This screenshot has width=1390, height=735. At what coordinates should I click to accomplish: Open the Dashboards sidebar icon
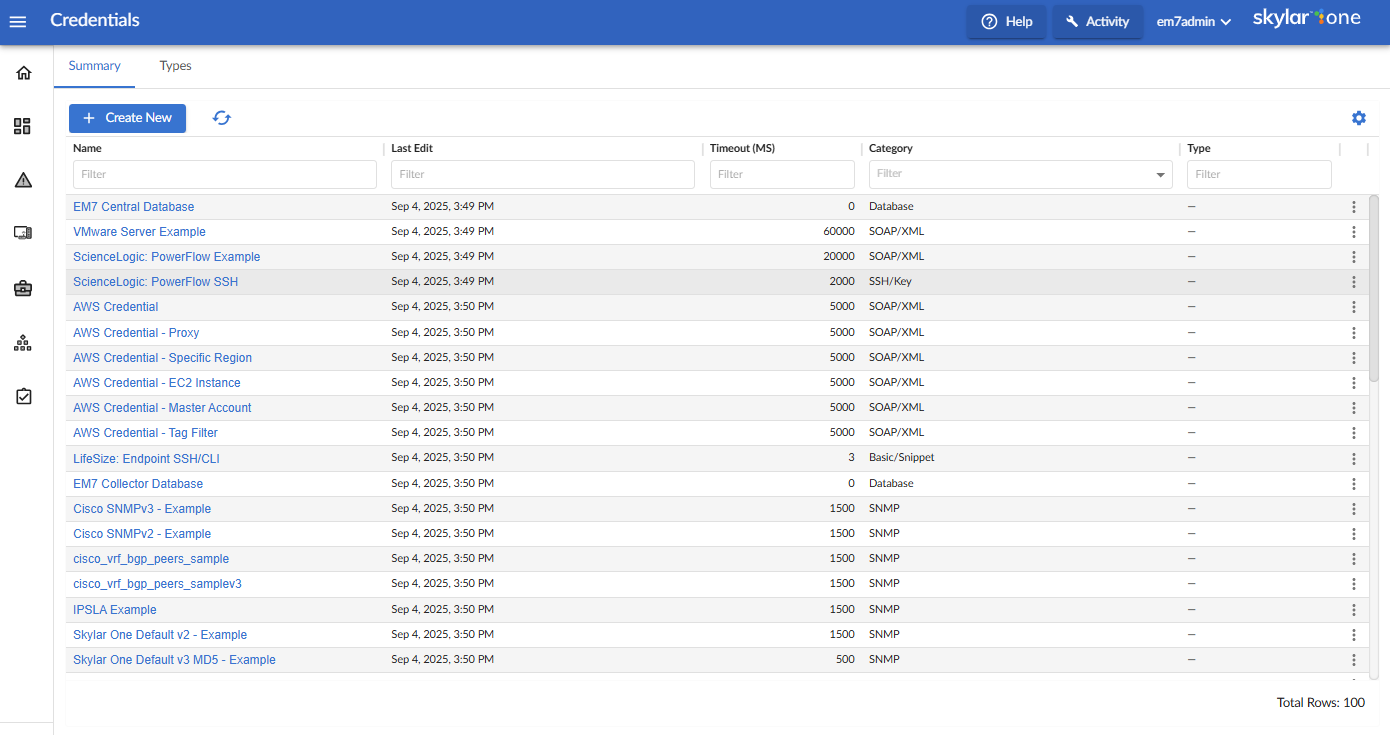click(23, 126)
